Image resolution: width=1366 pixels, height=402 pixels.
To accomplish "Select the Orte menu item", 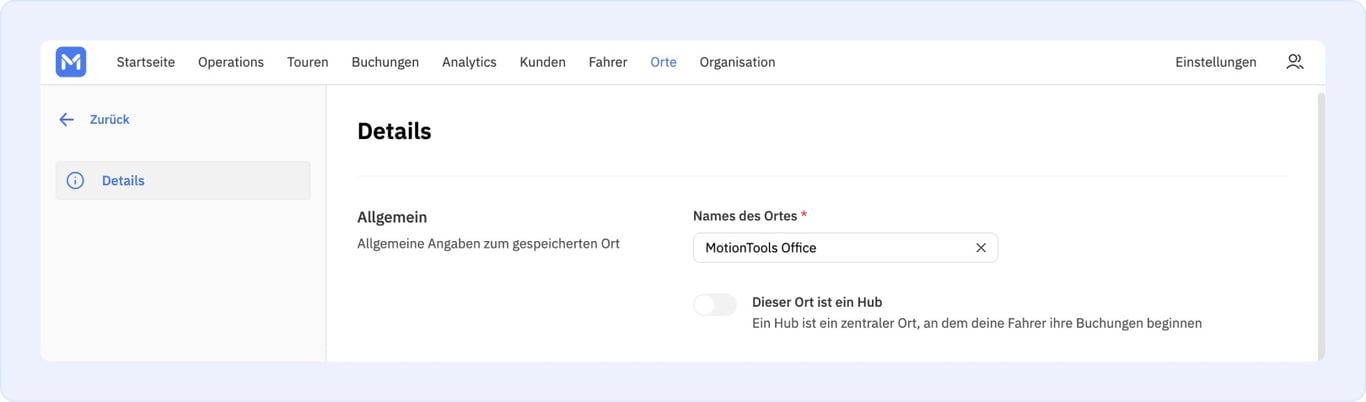I will [663, 62].
